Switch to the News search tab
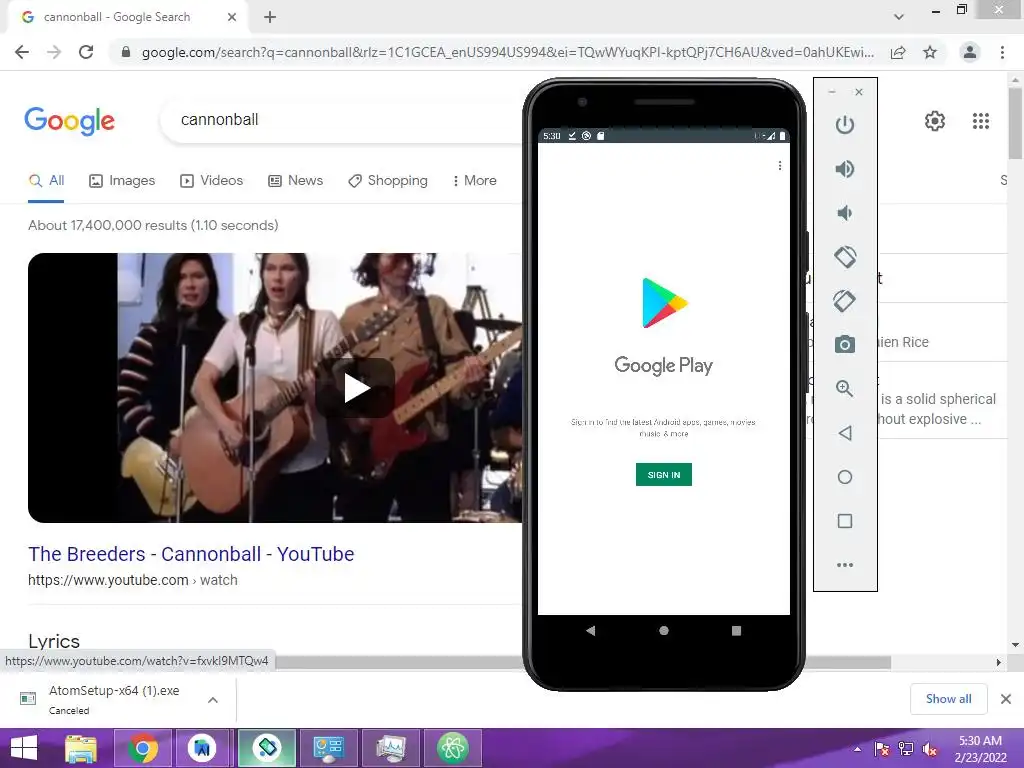 (296, 180)
